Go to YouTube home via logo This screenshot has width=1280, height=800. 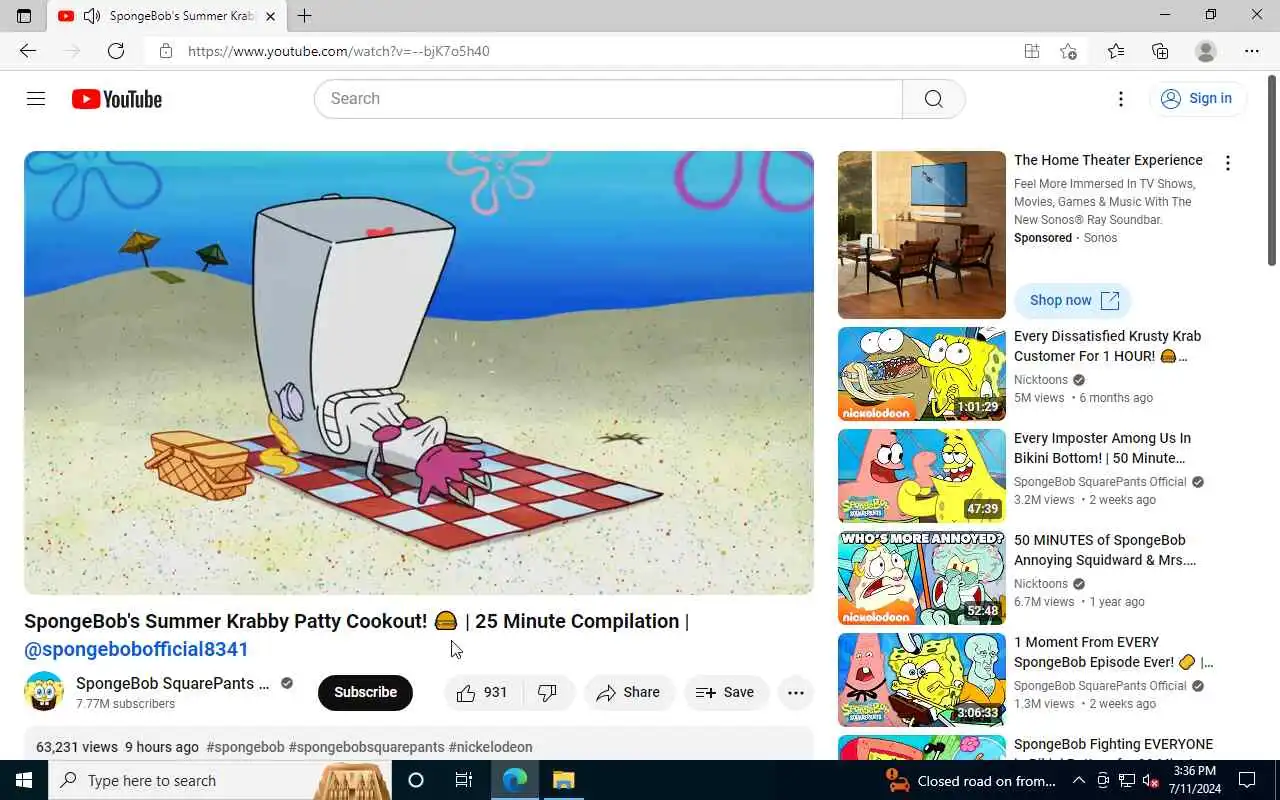(x=117, y=99)
